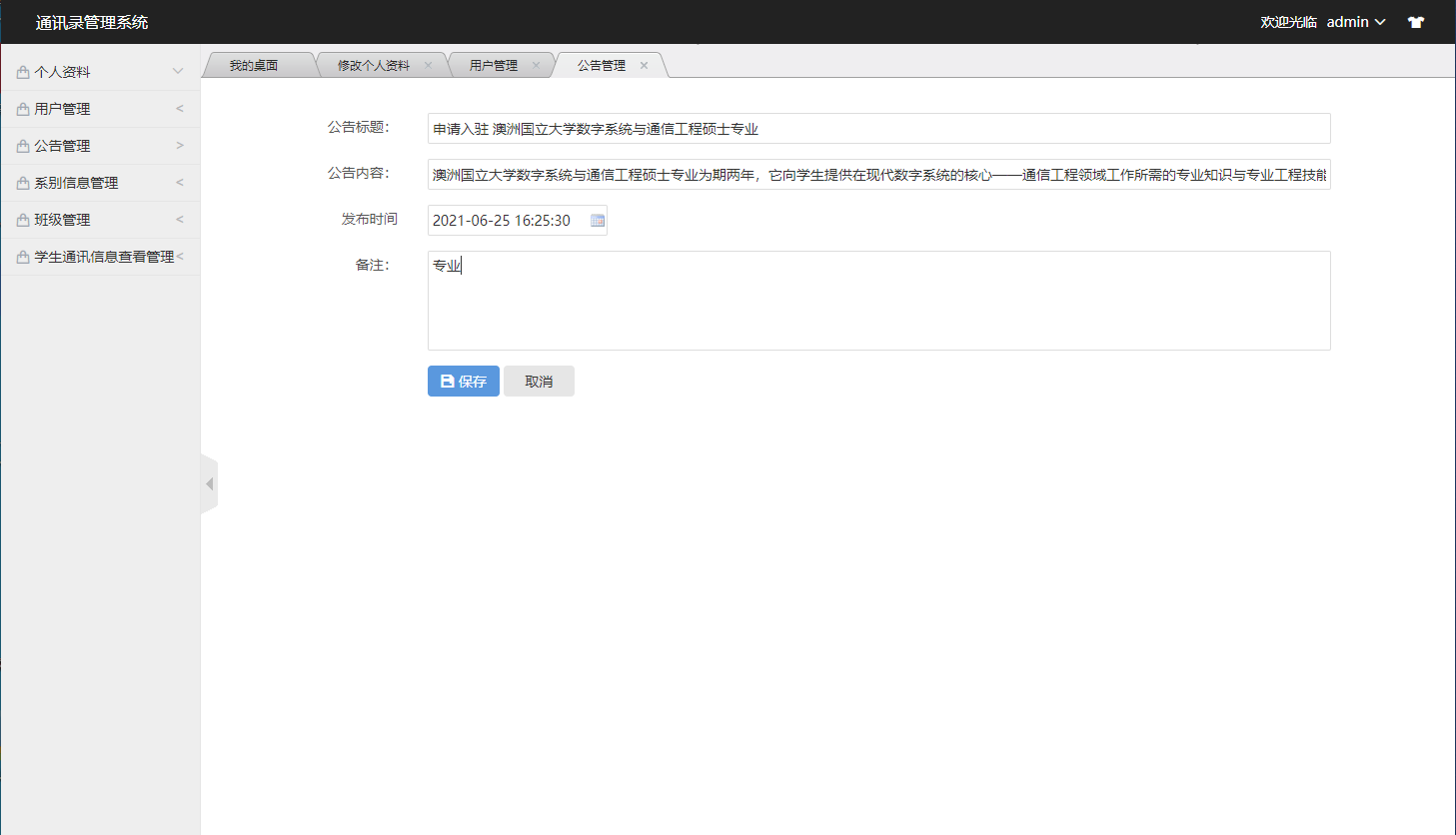Click the 取消 button
Image resolution: width=1456 pixels, height=835 pixels.
539,381
